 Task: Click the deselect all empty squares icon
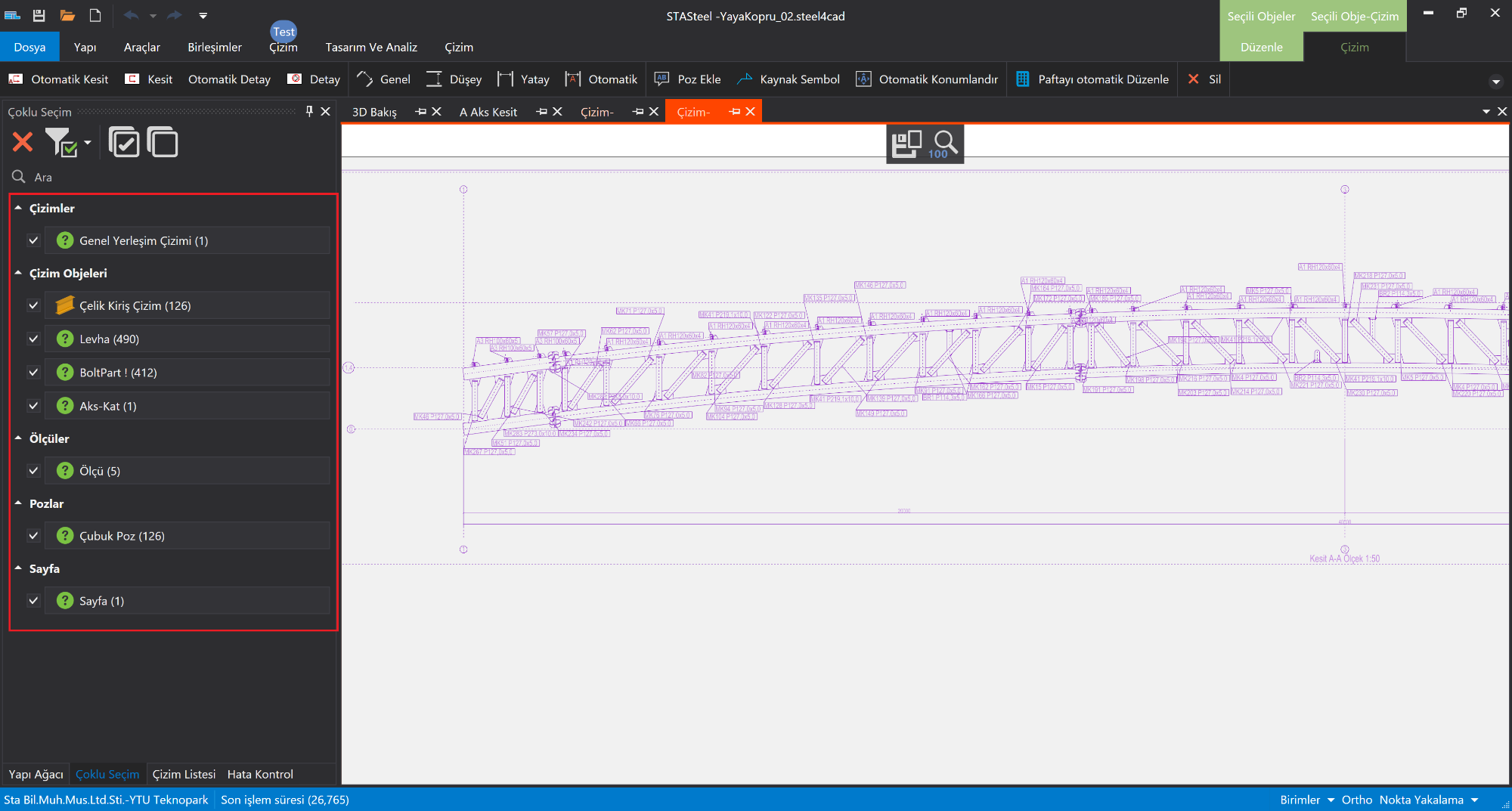[x=163, y=142]
